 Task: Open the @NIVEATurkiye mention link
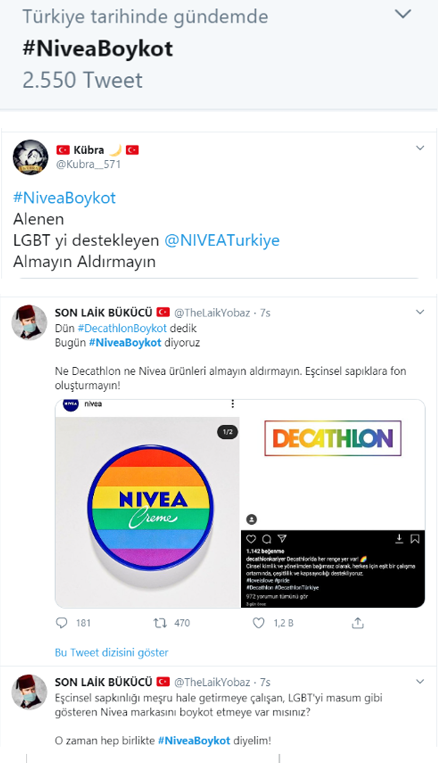click(x=222, y=240)
